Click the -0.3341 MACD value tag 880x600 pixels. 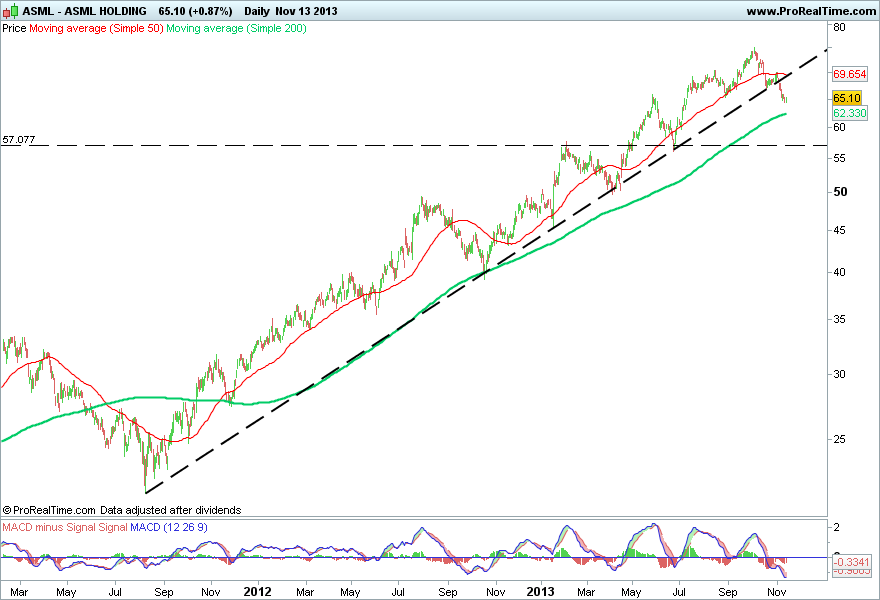(851, 562)
